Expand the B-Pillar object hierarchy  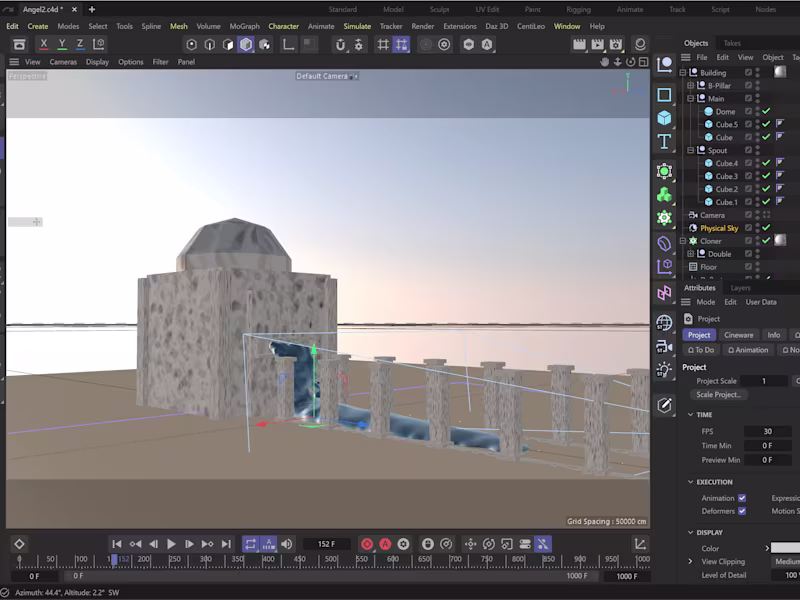click(691, 86)
